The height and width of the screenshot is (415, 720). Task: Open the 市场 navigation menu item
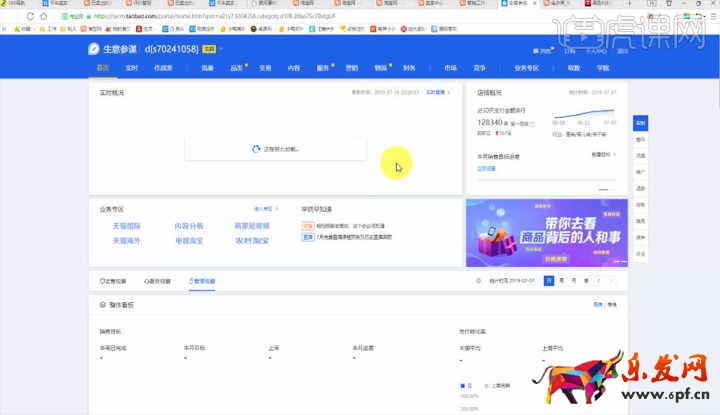pyautogui.click(x=451, y=68)
